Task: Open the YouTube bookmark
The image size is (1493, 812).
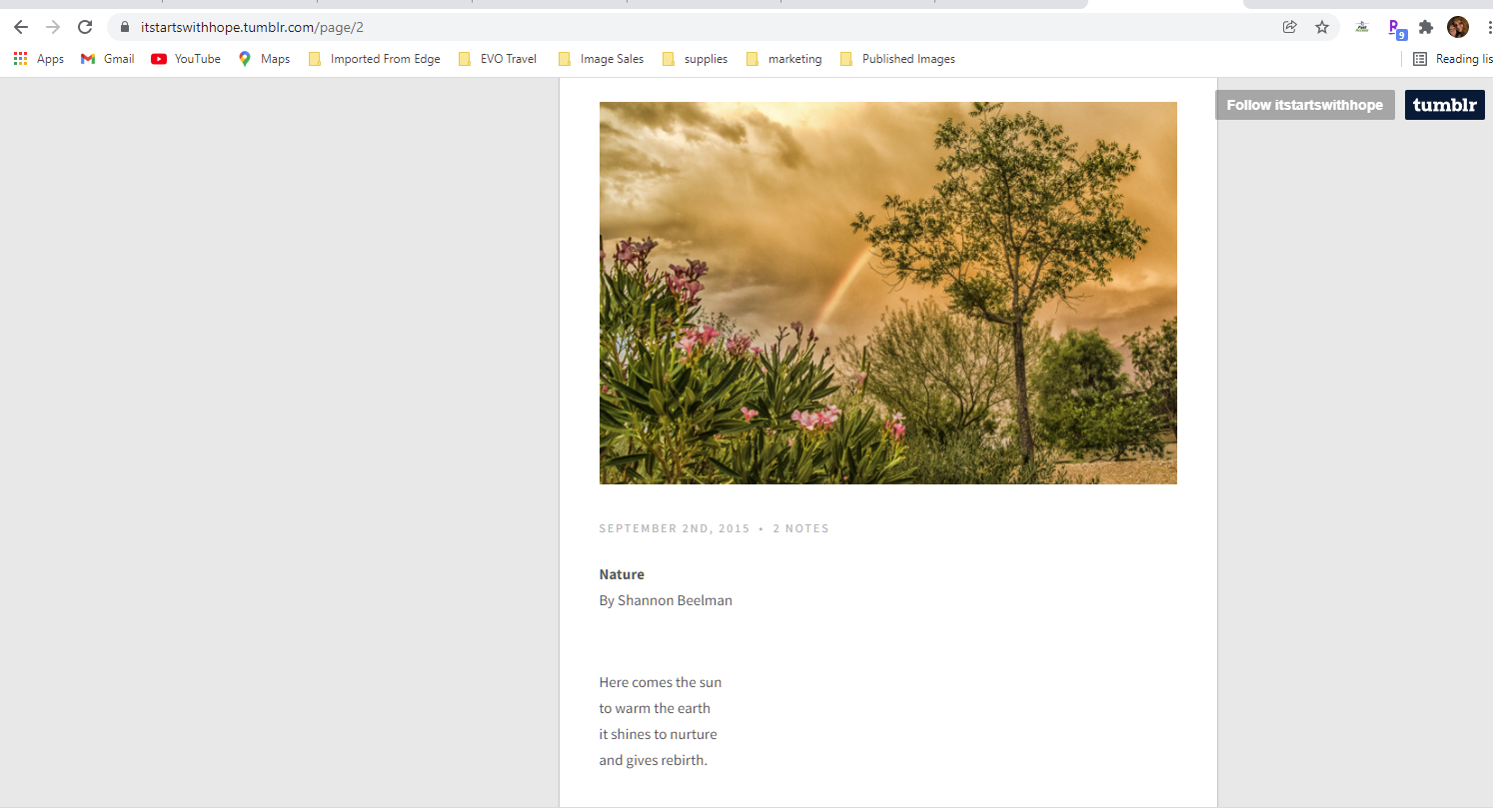Action: point(186,59)
